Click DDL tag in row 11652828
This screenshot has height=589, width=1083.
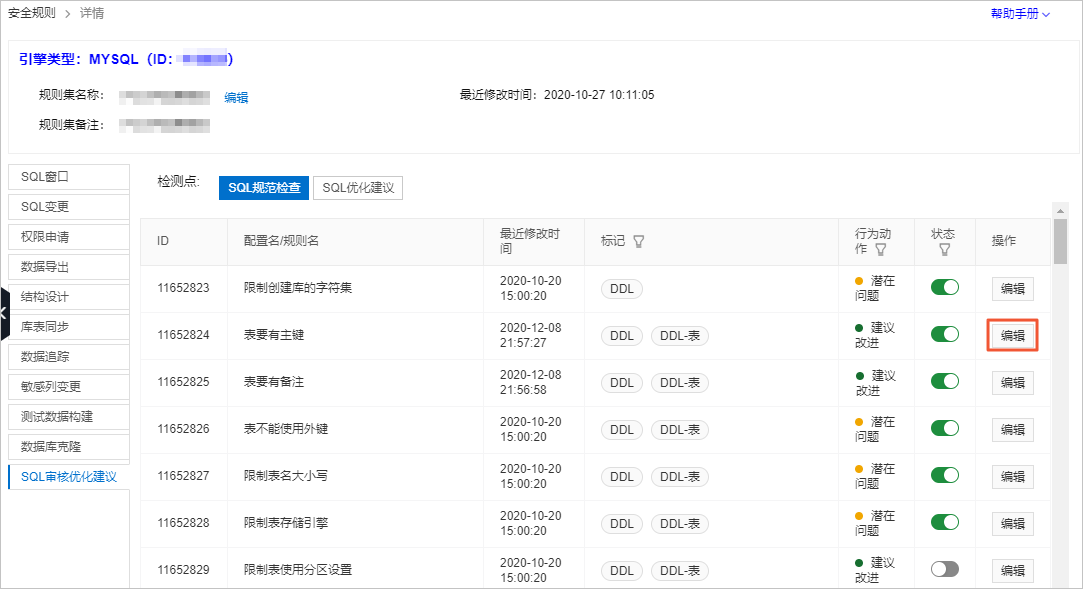point(622,523)
